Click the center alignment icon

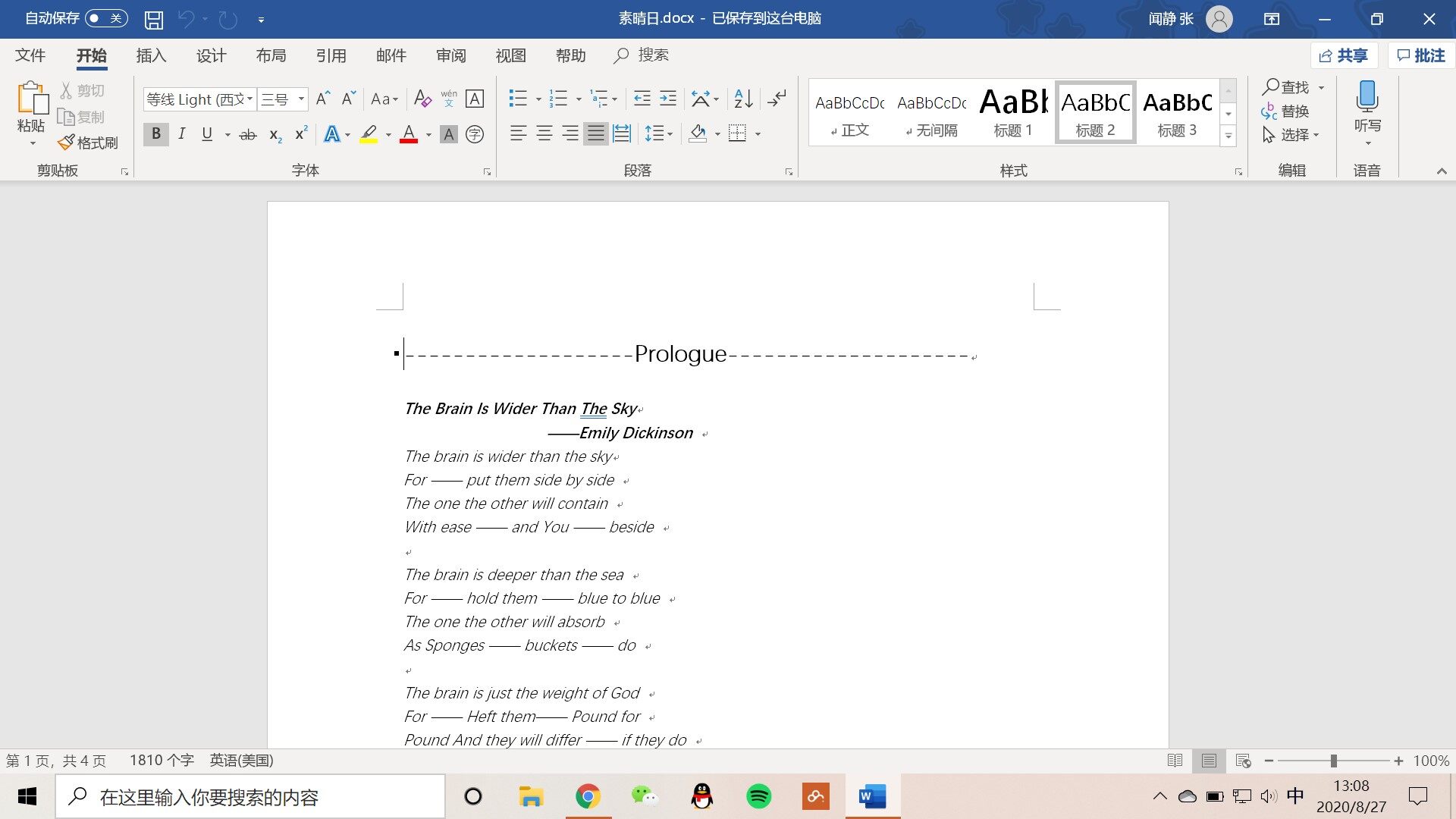point(544,134)
